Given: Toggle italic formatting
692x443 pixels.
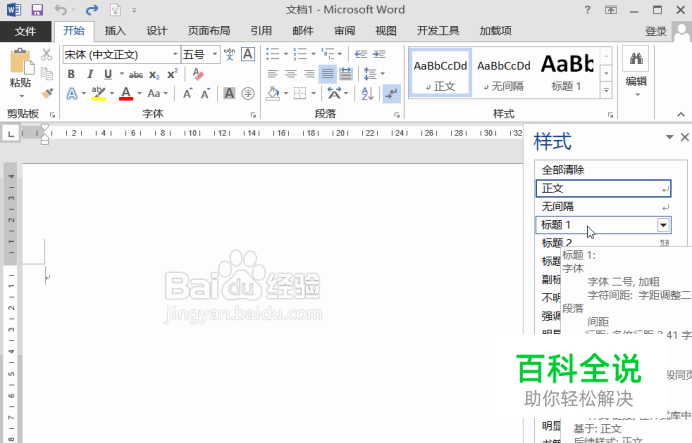Looking at the screenshot, I should 90,74.
